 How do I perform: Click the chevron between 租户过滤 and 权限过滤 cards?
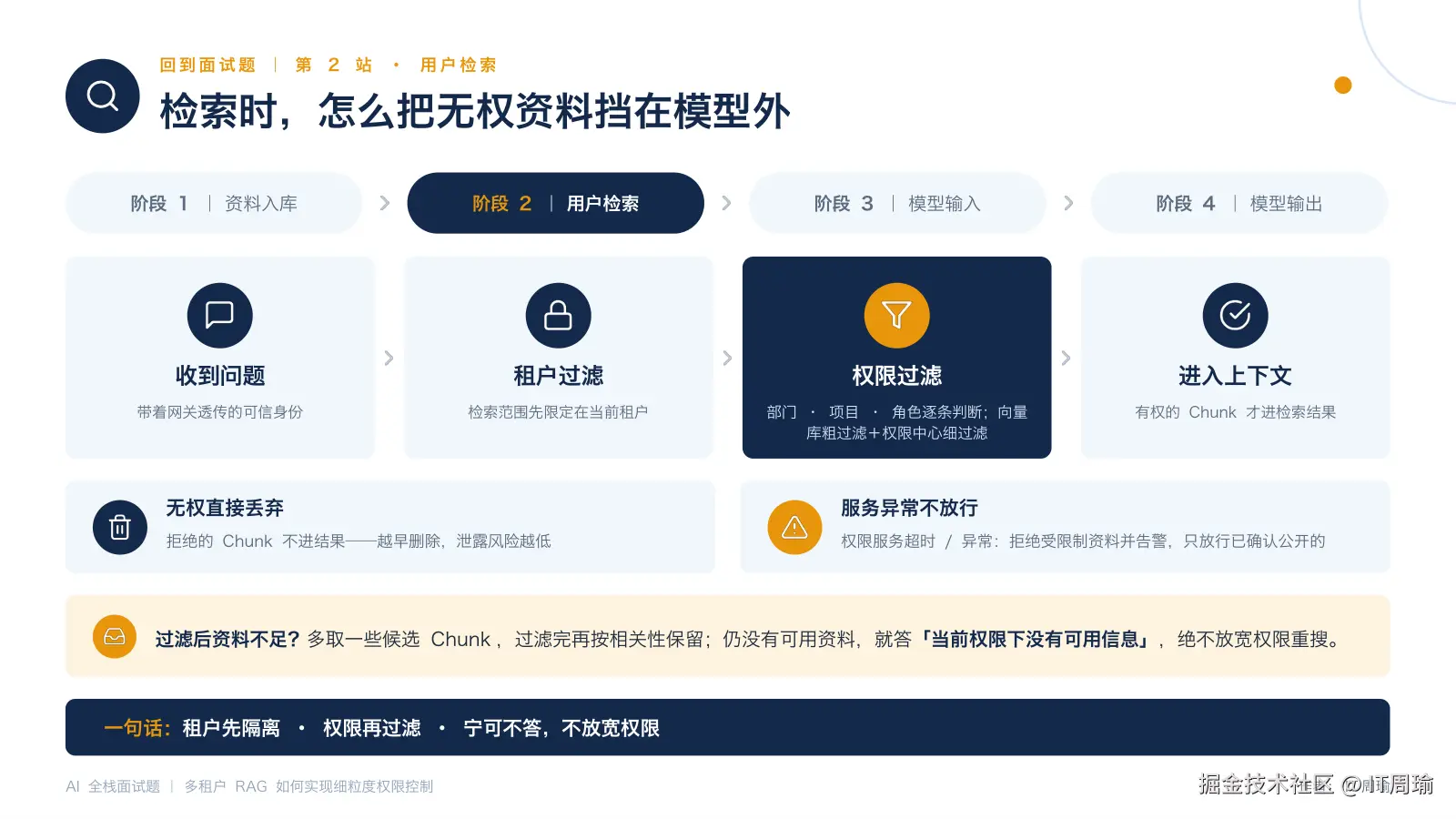[x=727, y=358]
